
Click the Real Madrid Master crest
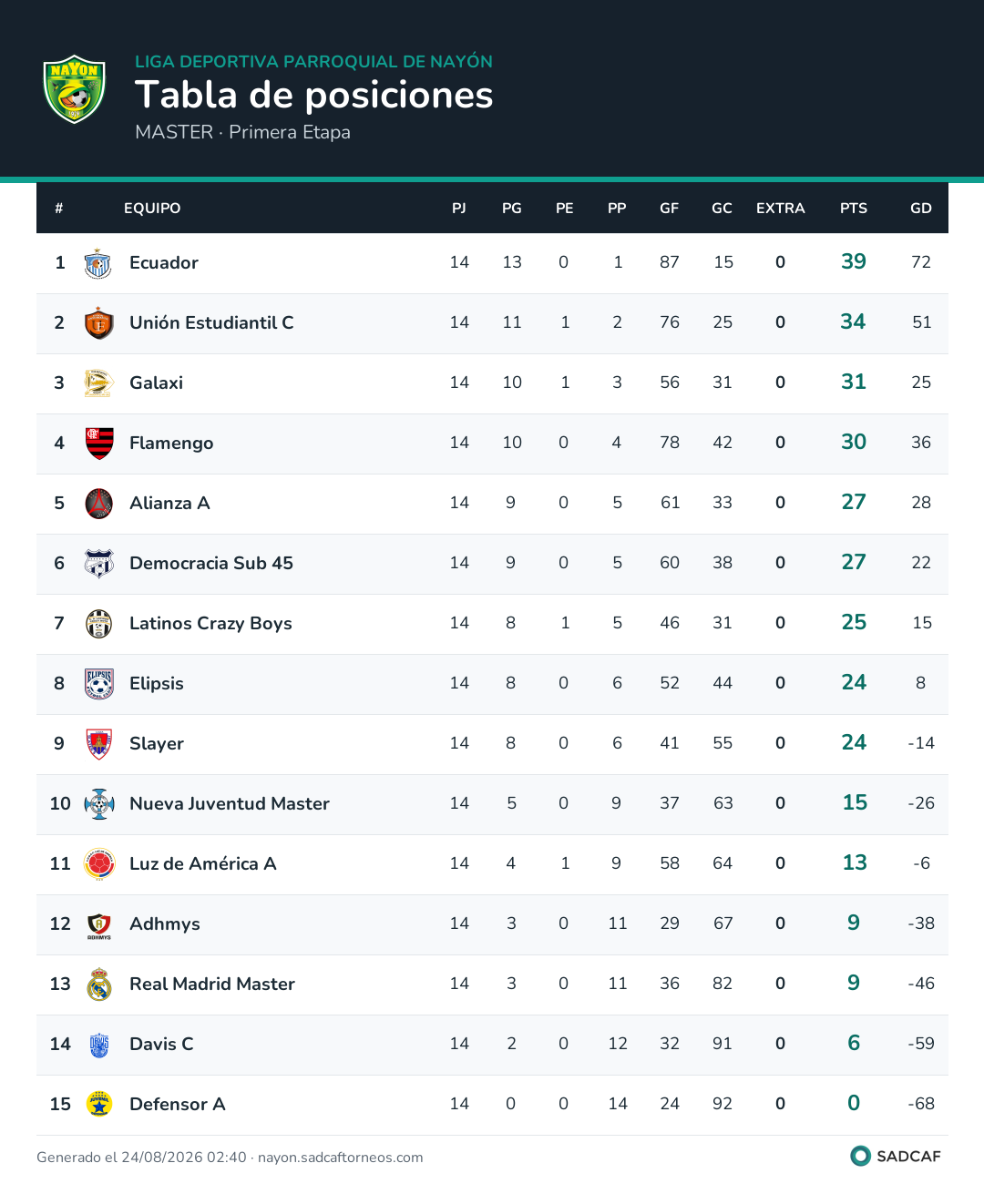pyautogui.click(x=98, y=985)
